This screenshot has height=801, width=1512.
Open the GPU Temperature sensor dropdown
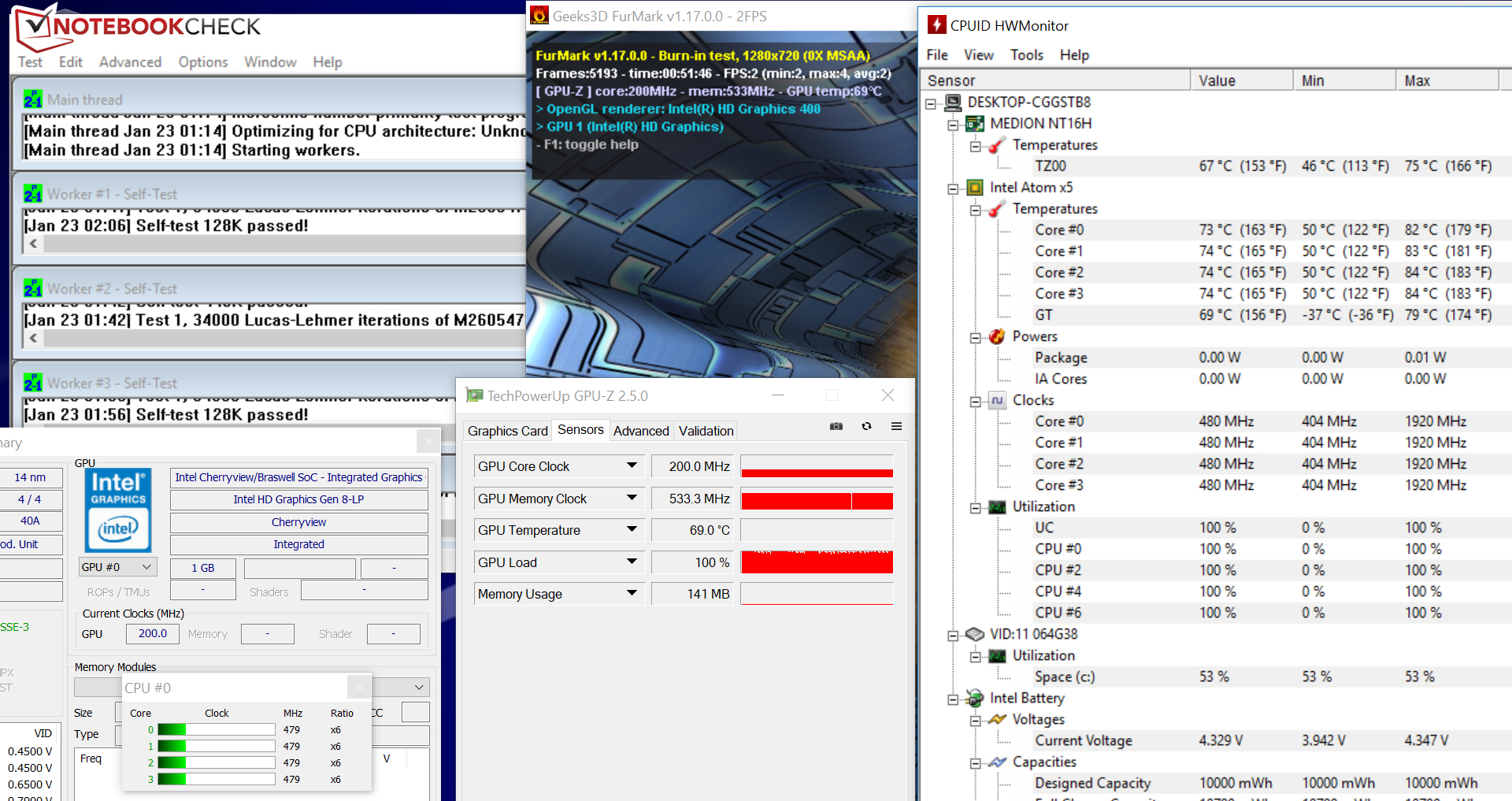(632, 529)
